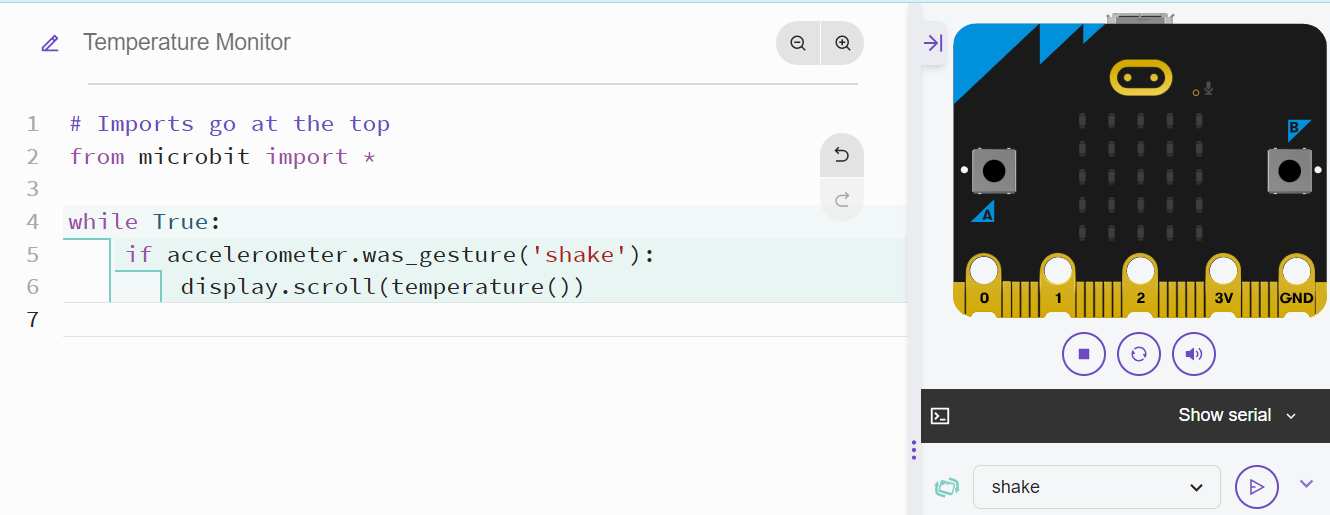Send the selected shake gesture
1330x515 pixels.
click(x=1256, y=487)
